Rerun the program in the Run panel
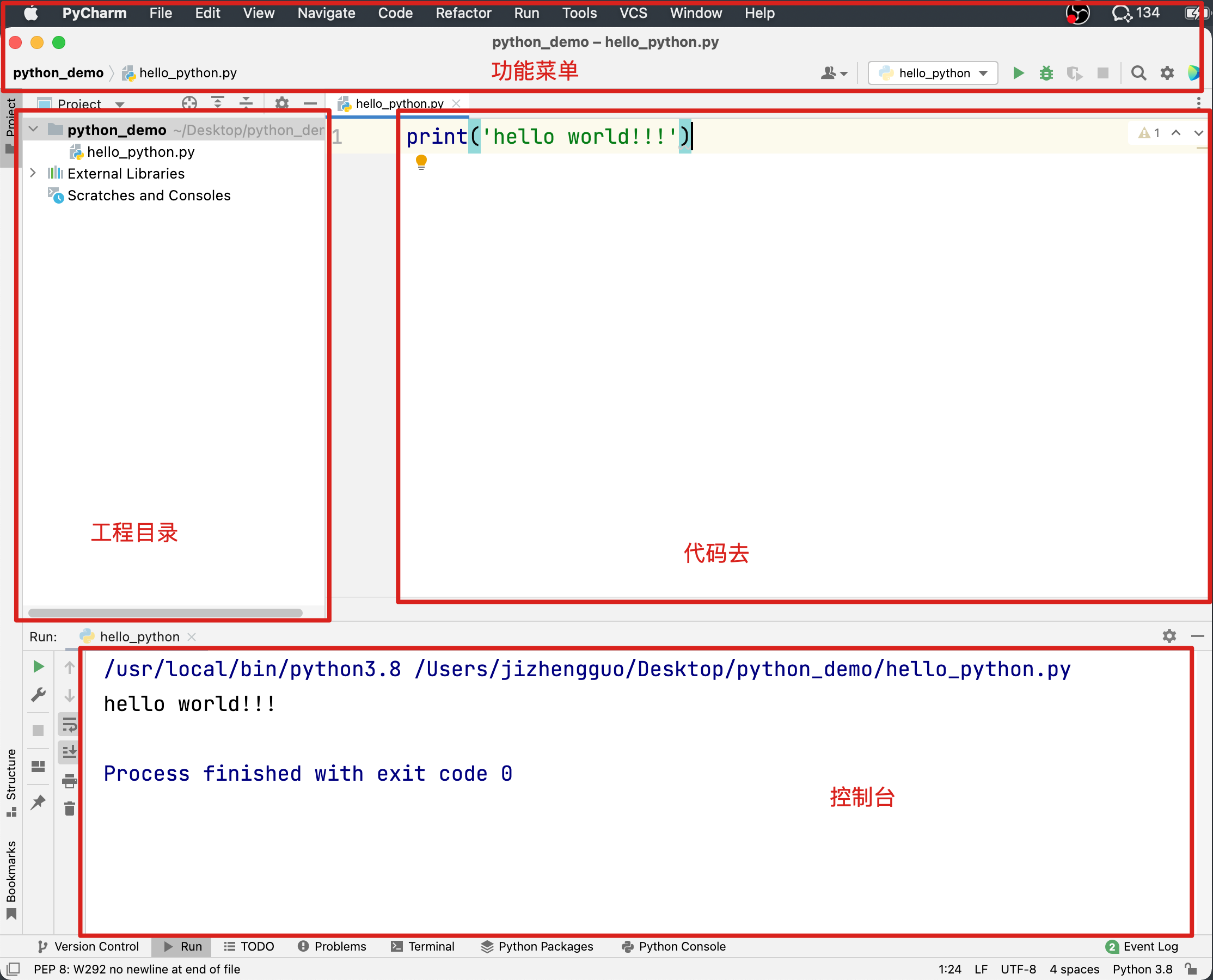The image size is (1213, 980). coord(38,667)
